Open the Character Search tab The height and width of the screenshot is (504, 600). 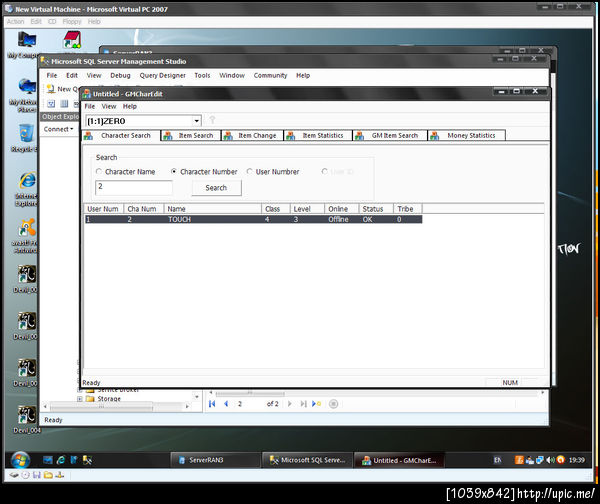(122, 135)
